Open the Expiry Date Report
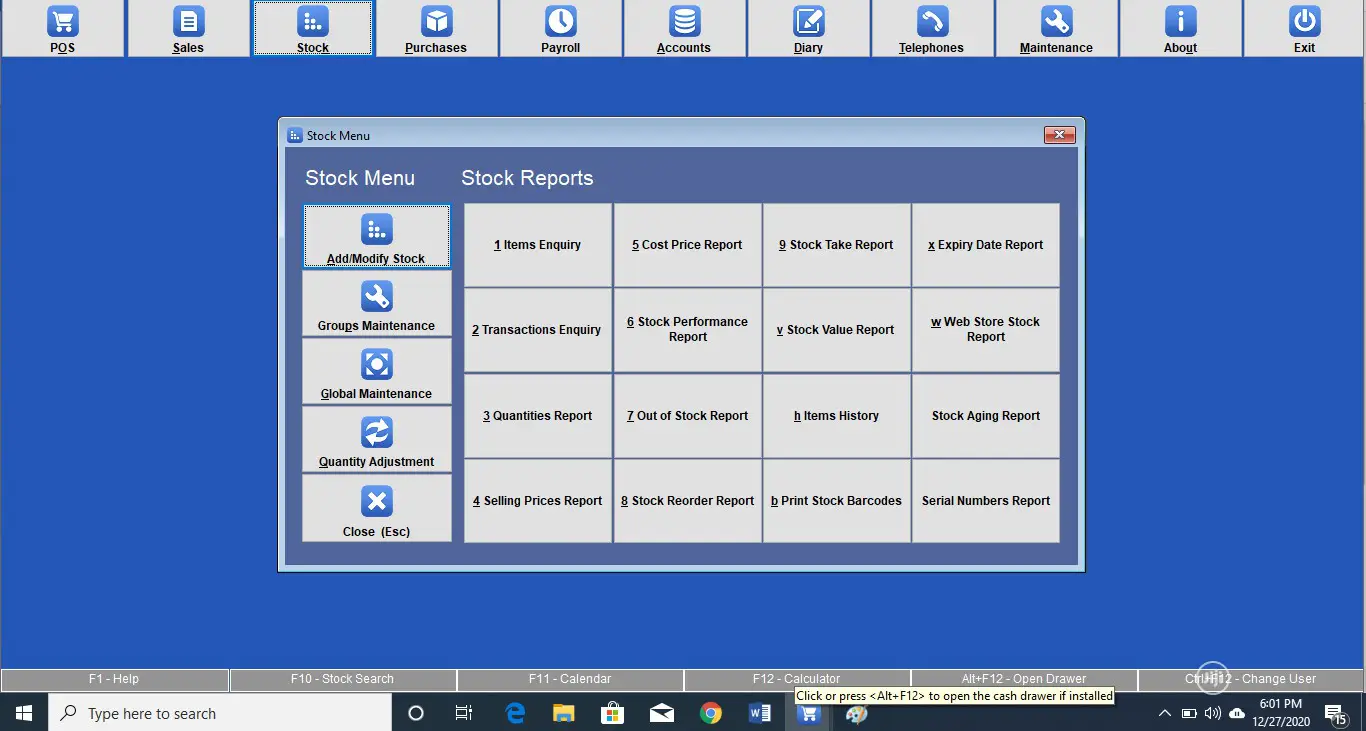The image size is (1366, 731). (986, 245)
